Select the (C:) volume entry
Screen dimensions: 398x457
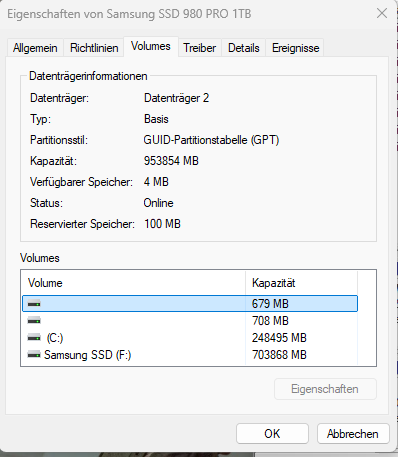190,338
